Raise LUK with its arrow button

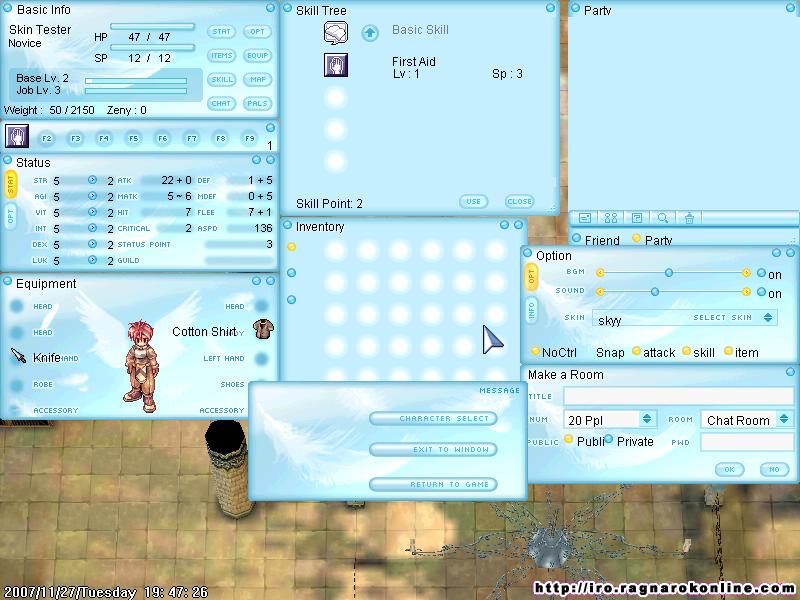click(92, 260)
